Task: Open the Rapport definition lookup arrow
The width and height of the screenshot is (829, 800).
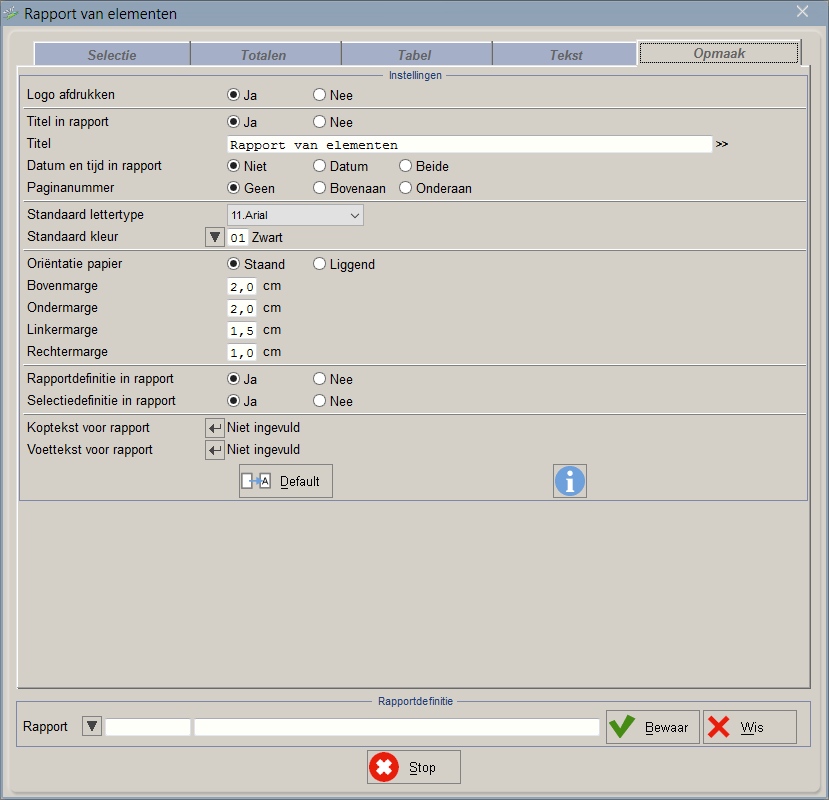Action: click(92, 727)
